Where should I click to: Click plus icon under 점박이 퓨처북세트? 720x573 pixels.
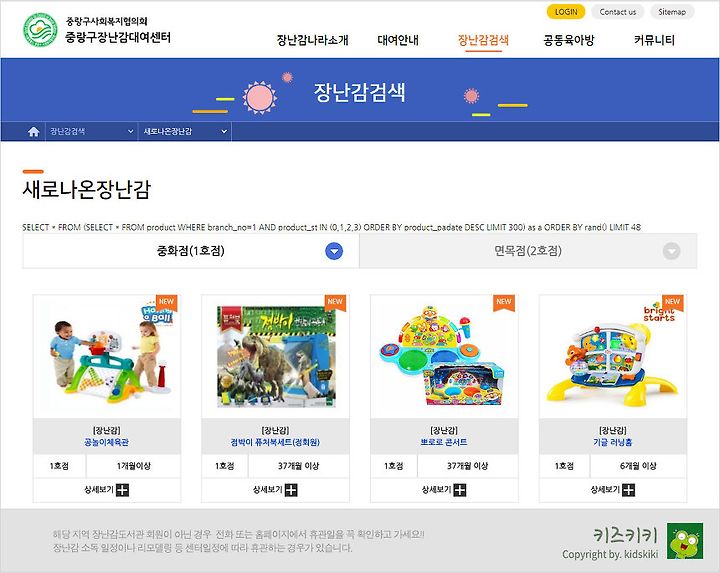tap(291, 490)
